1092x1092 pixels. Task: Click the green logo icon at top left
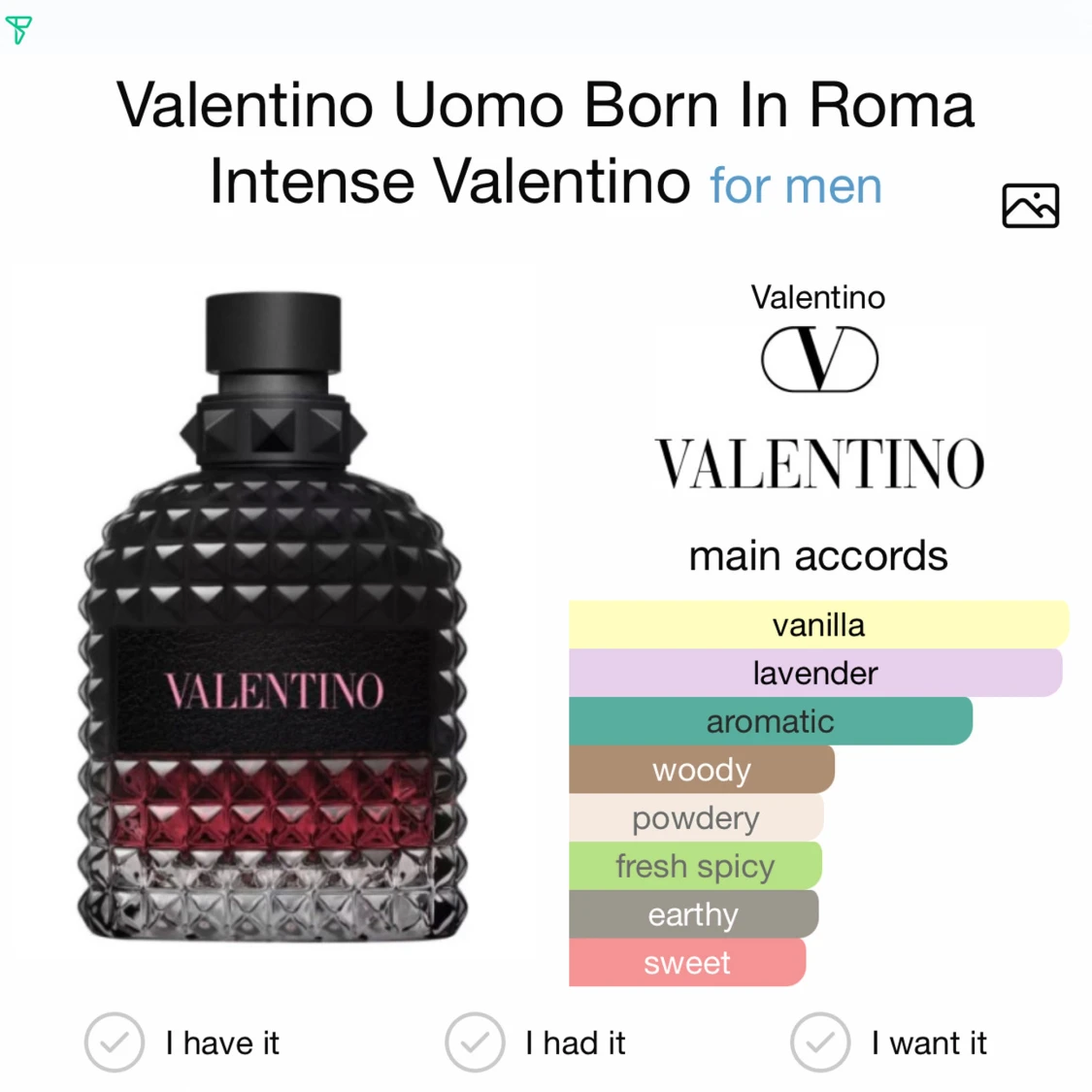coord(18,29)
